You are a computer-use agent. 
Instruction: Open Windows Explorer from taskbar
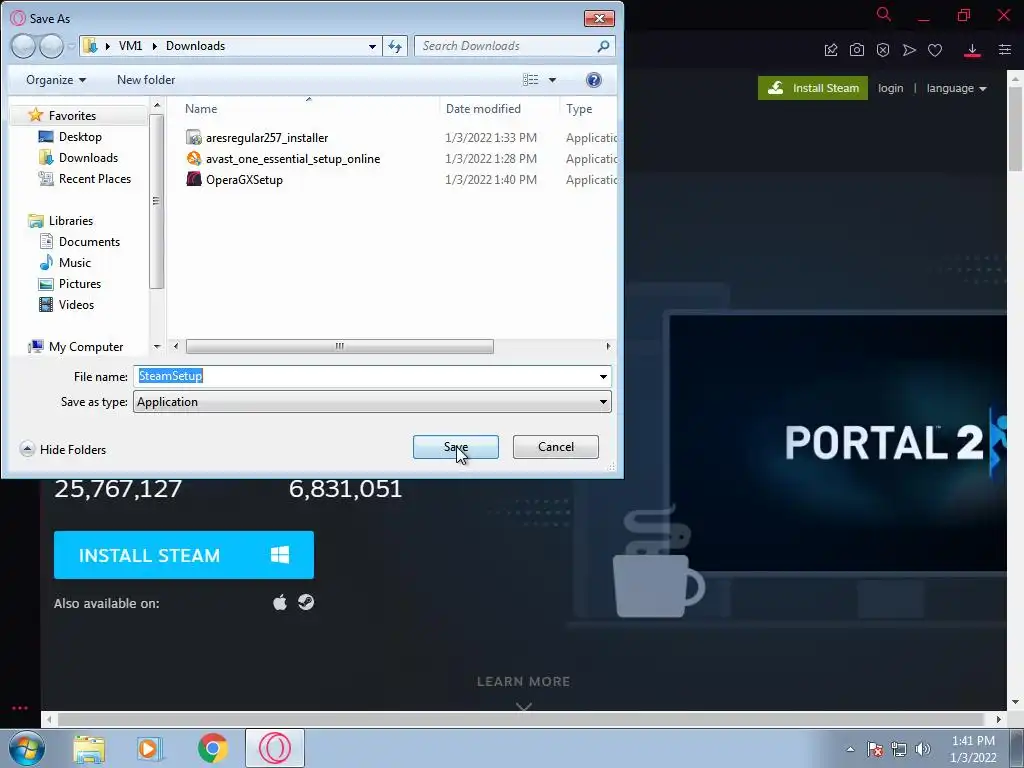[89, 748]
